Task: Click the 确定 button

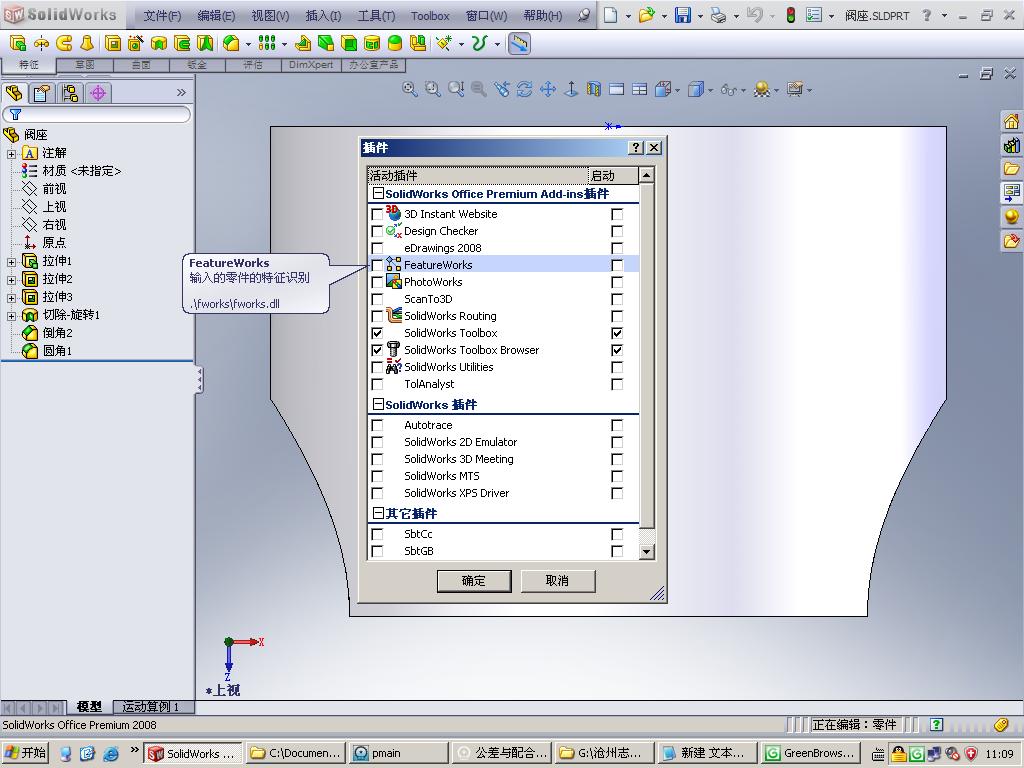Action: point(473,581)
